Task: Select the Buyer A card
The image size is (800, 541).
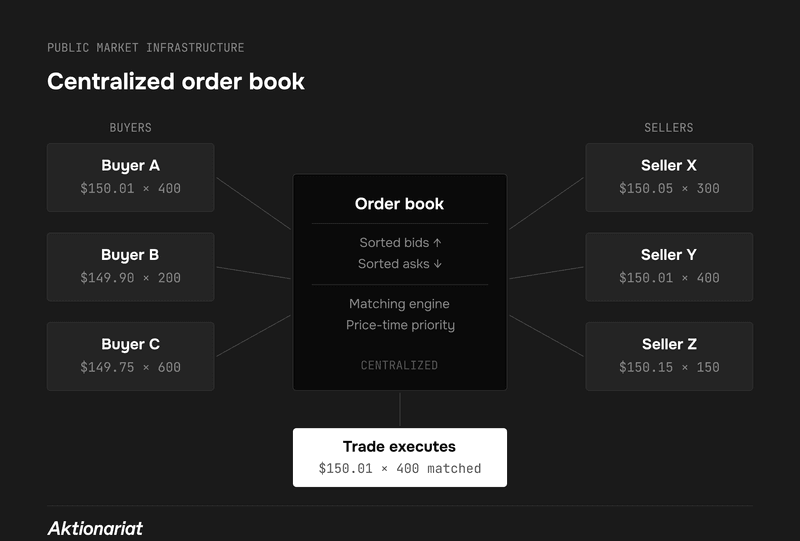Action: (130, 177)
